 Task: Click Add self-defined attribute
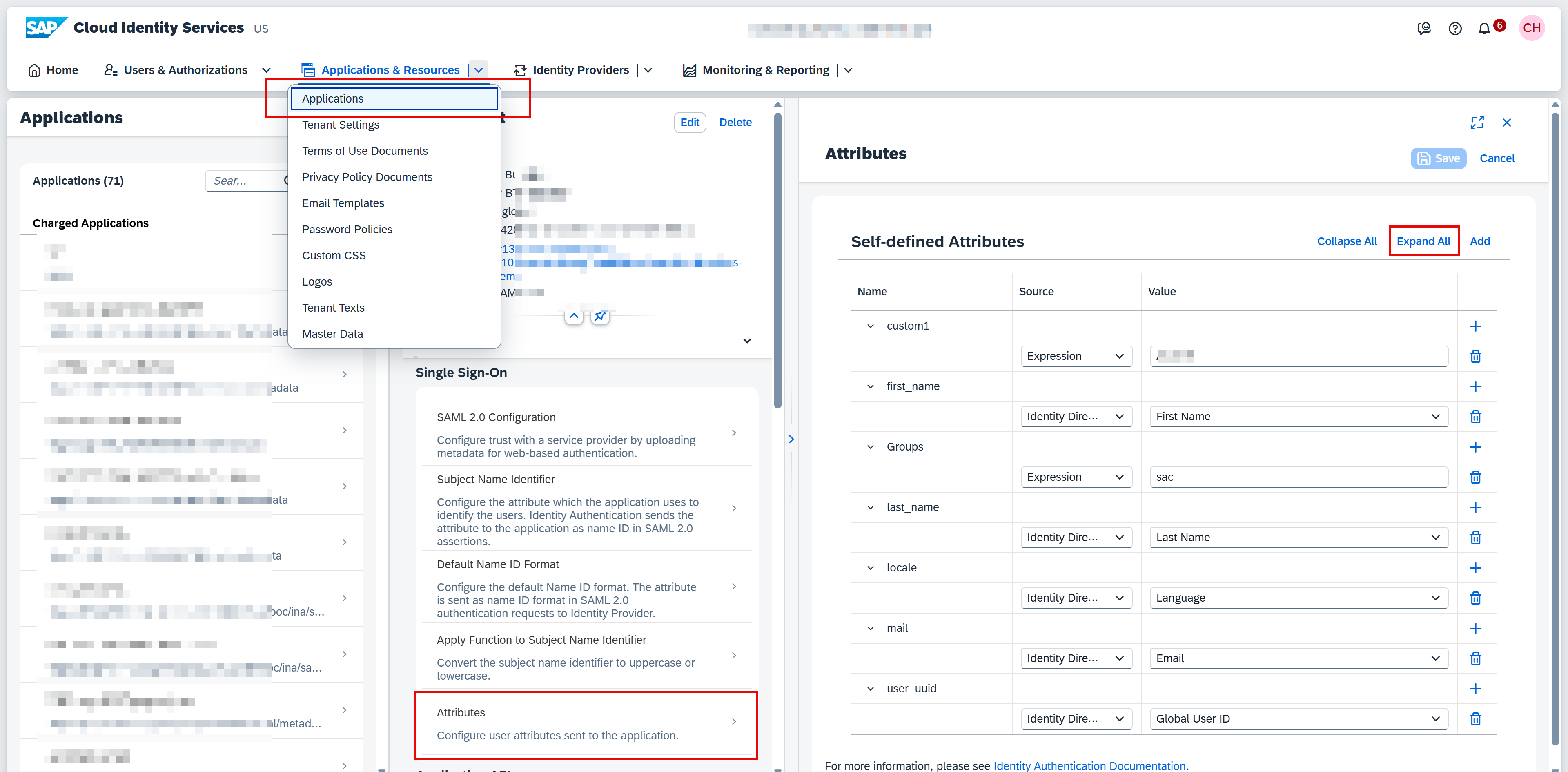click(1480, 241)
